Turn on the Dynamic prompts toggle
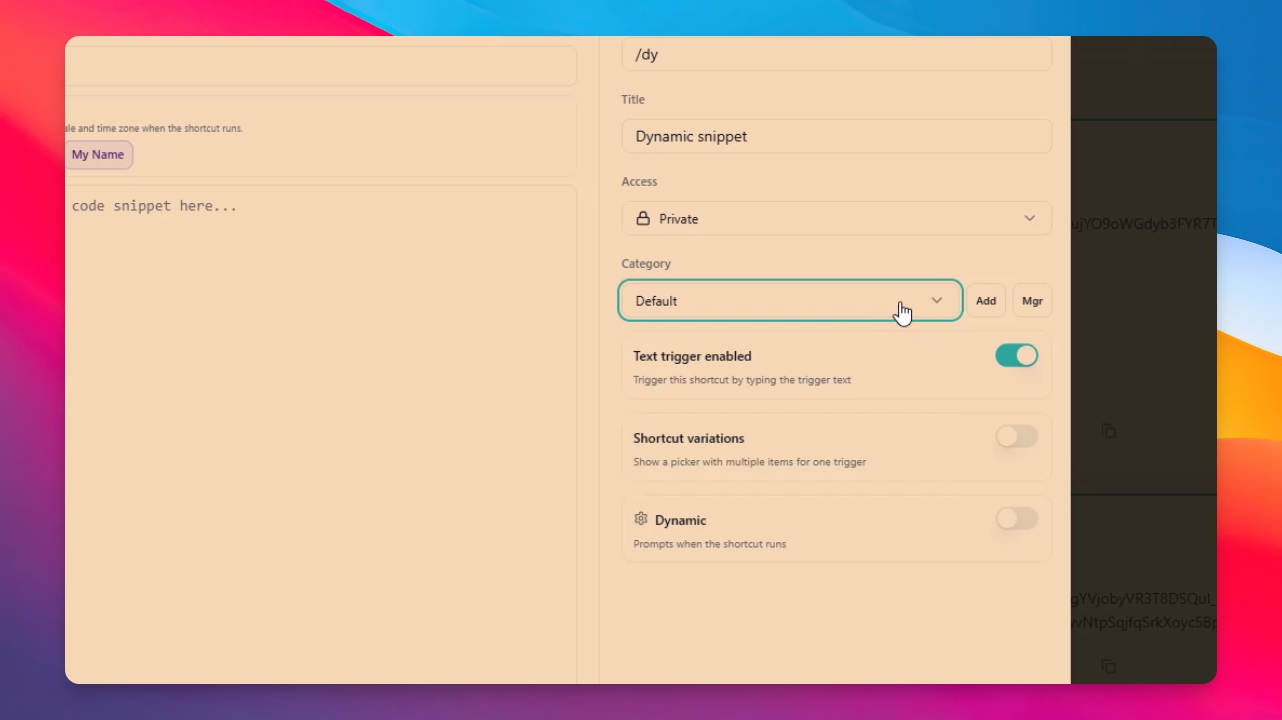Screen dimensions: 1282x720 (1016, 519)
